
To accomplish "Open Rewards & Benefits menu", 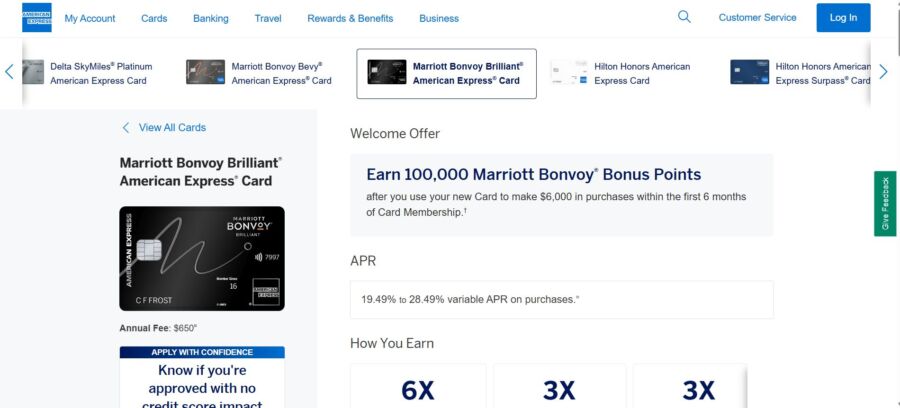I will (350, 18).
